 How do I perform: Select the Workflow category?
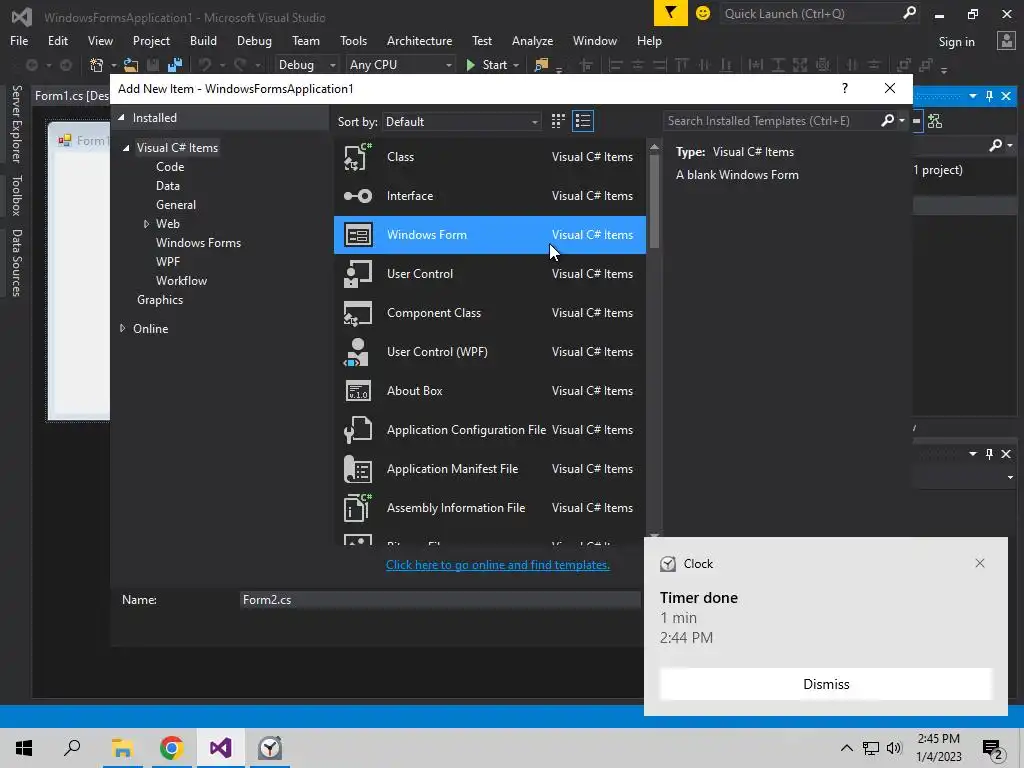tap(182, 281)
